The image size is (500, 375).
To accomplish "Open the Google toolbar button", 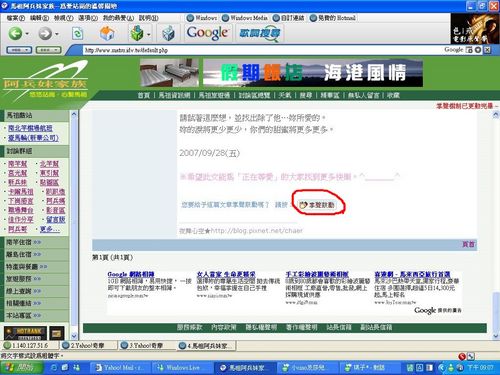I will click(x=207, y=33).
